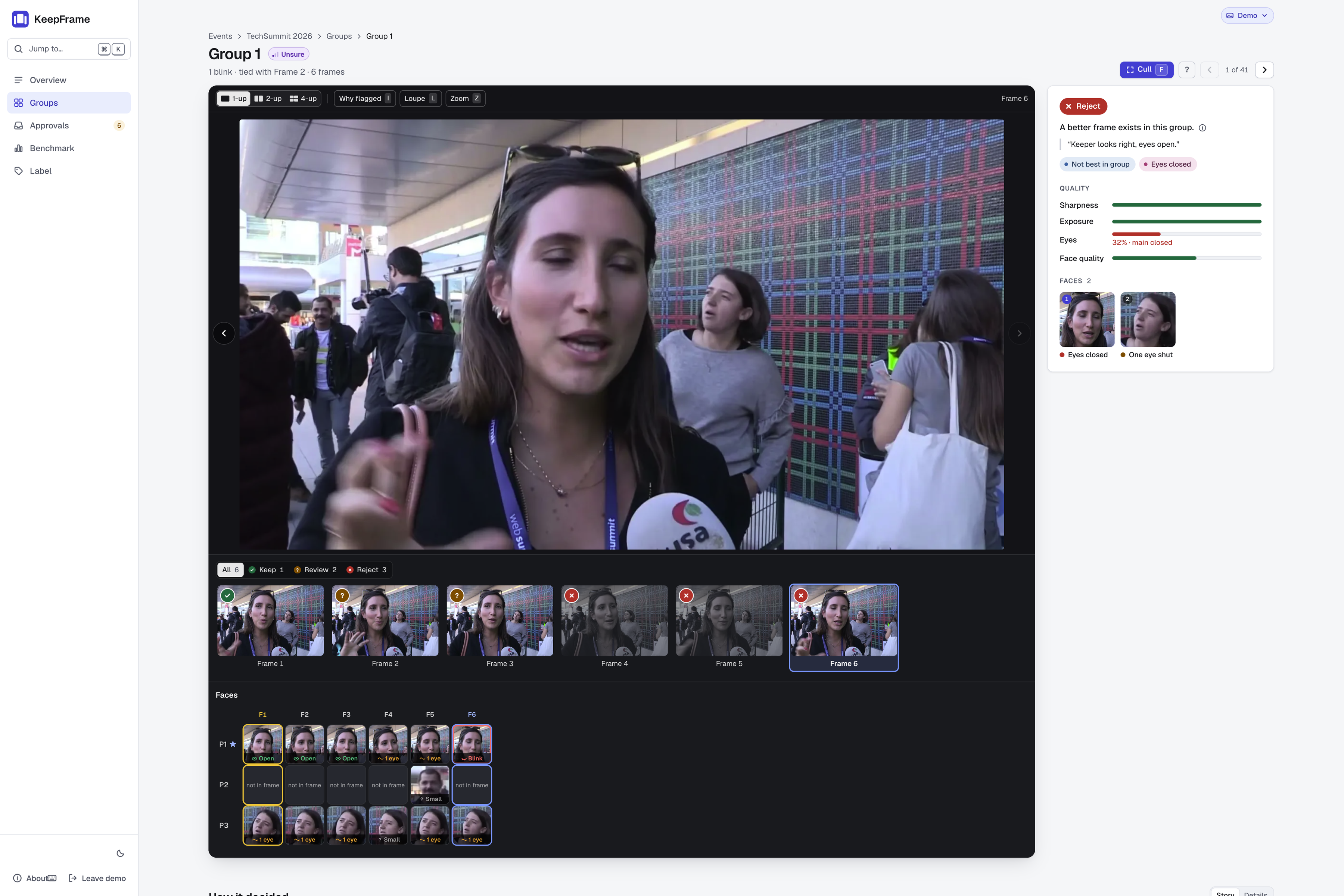1344x896 pixels.
Task: Filter frames by Review 2
Action: 315,570
